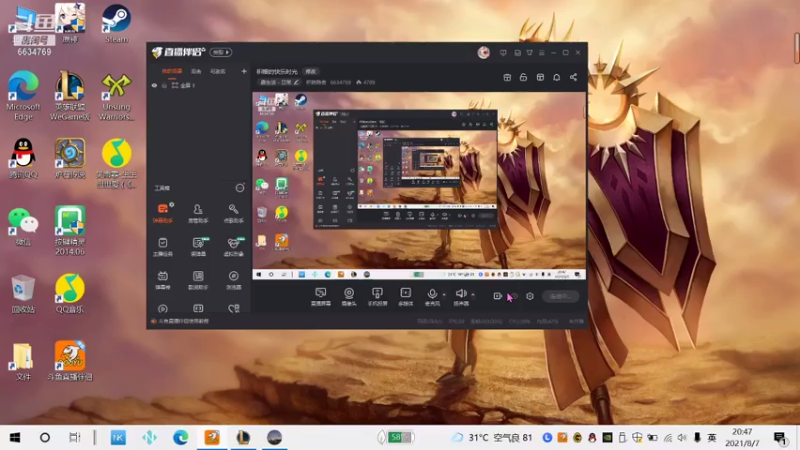Image resolution: width=800 pixels, height=450 pixels.
Task: Add a new scene with plus button
Action: [x=244, y=71]
